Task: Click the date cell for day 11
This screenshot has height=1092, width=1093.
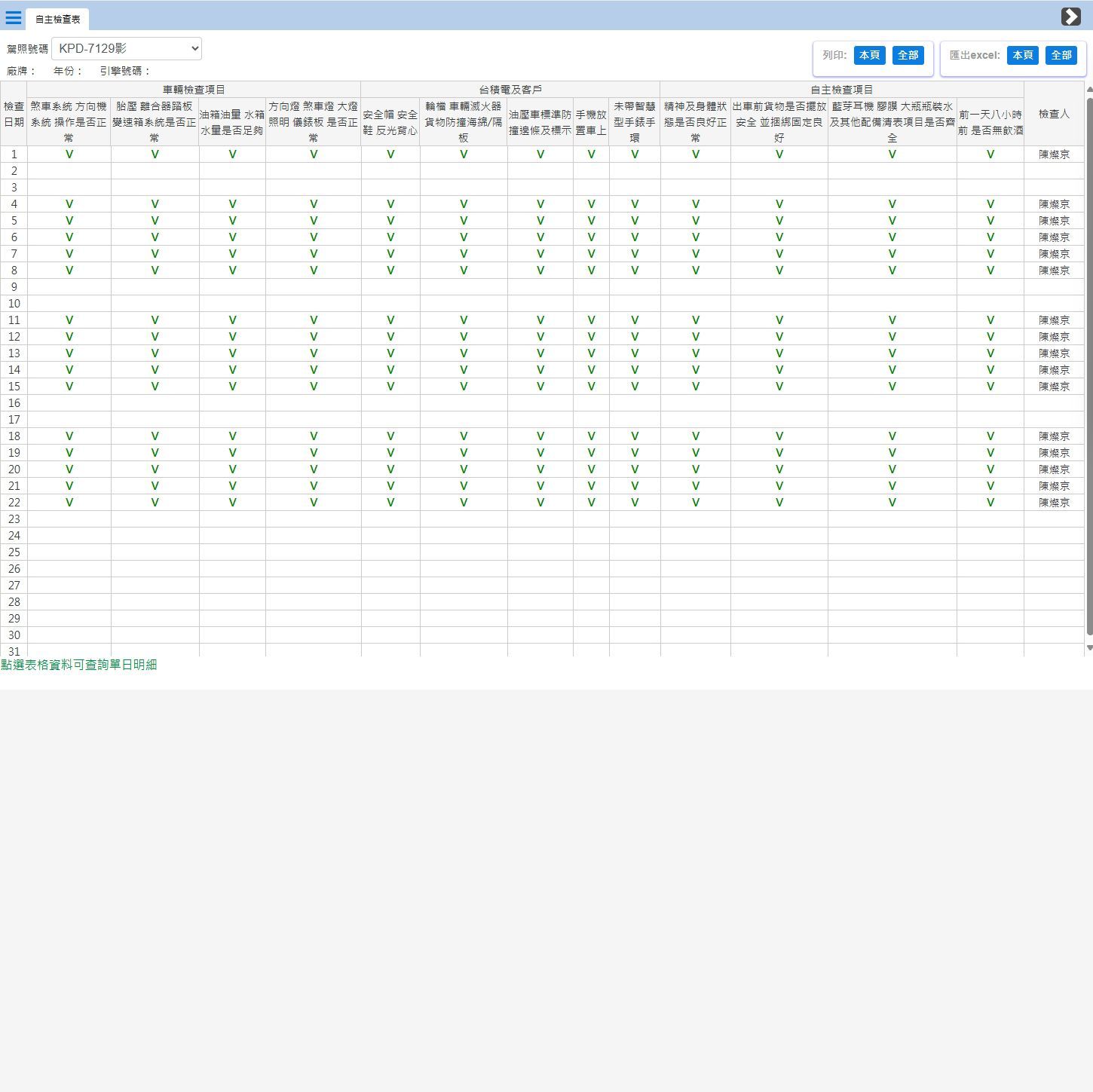Action: click(14, 320)
